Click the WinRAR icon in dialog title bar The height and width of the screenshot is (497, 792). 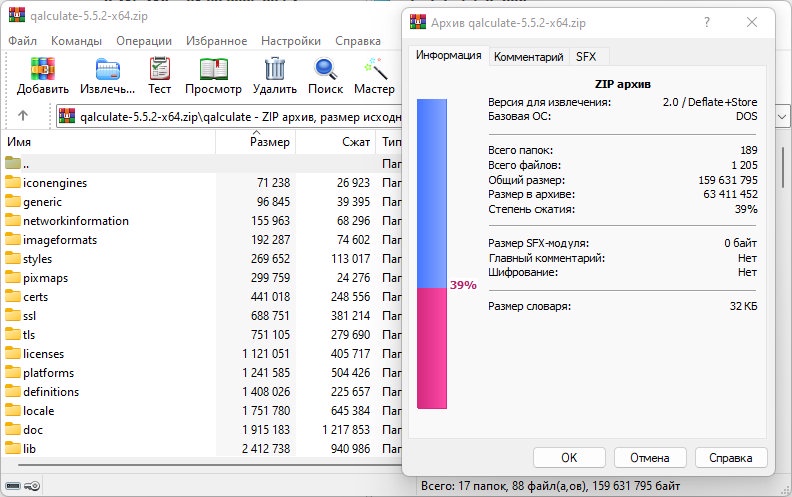(418, 22)
